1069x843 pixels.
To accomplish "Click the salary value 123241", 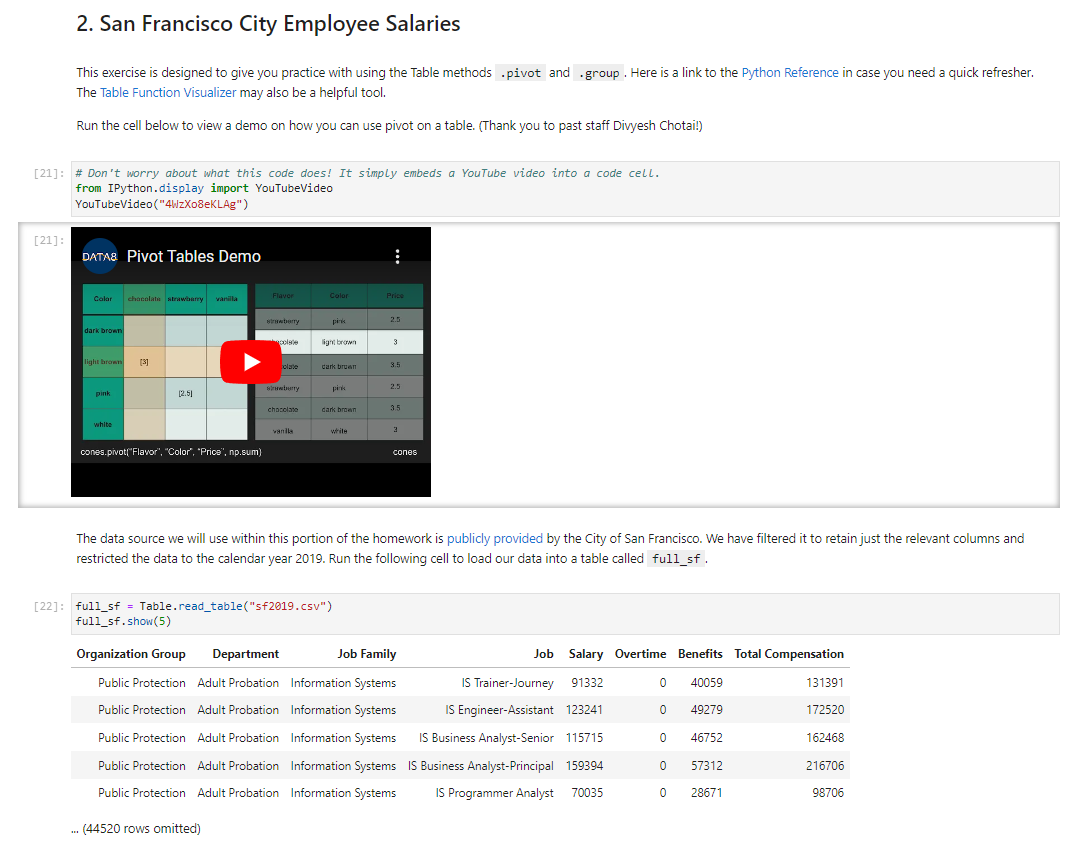I will coord(584,710).
